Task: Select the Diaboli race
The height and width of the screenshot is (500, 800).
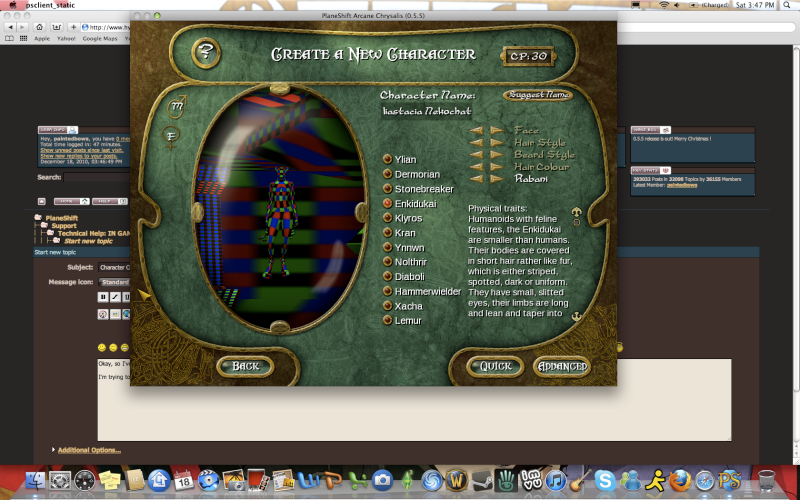Action: click(404, 277)
